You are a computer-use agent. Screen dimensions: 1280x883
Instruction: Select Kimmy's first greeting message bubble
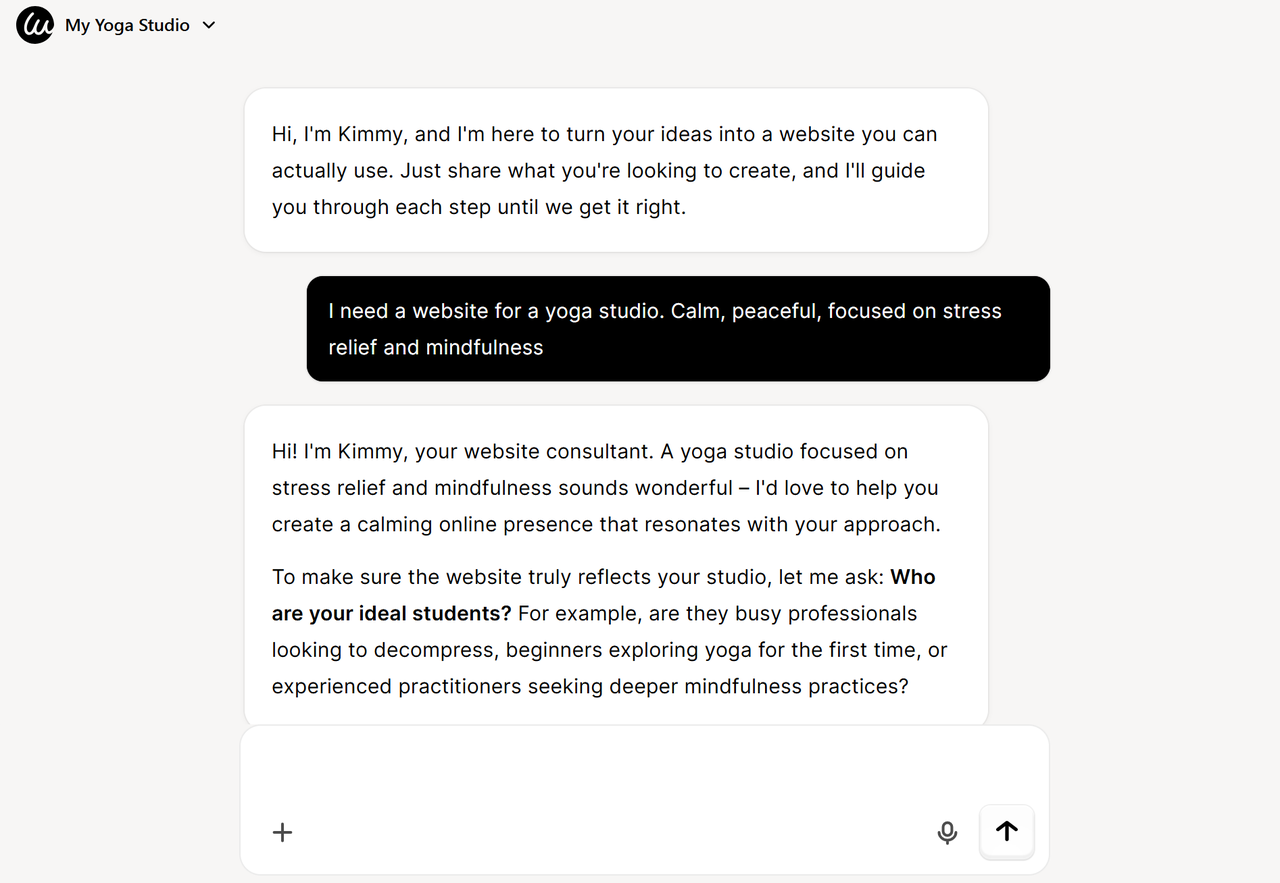pos(616,170)
